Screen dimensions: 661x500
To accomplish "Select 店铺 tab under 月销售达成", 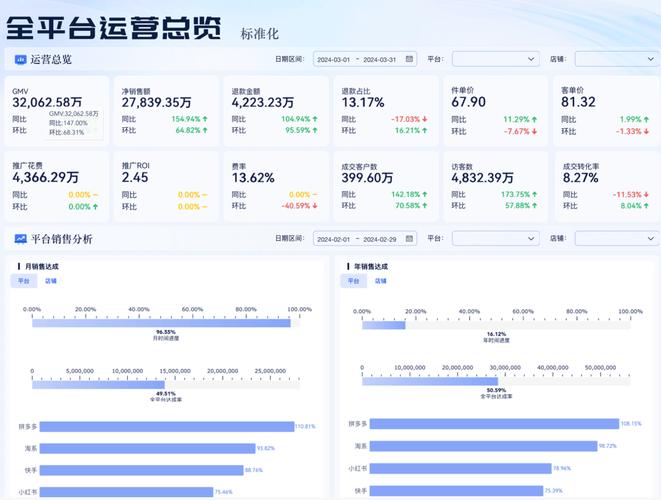I will click(x=51, y=281).
